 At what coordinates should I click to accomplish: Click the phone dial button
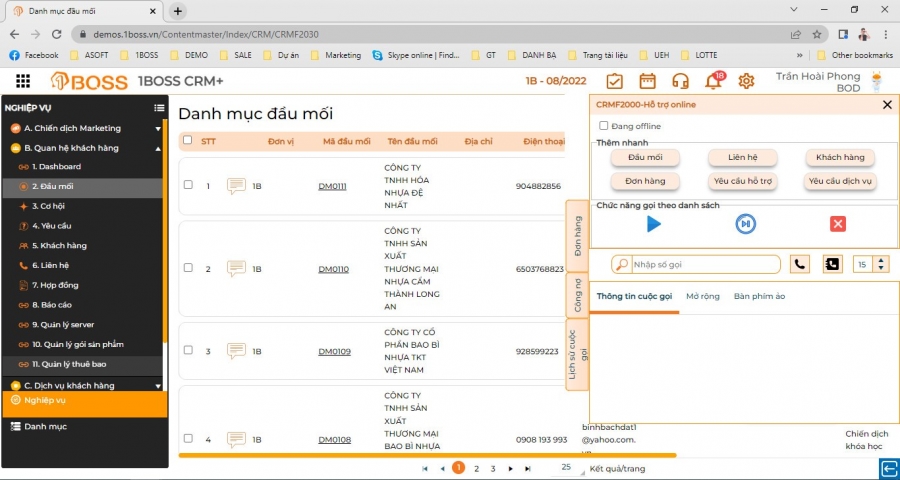click(x=800, y=264)
